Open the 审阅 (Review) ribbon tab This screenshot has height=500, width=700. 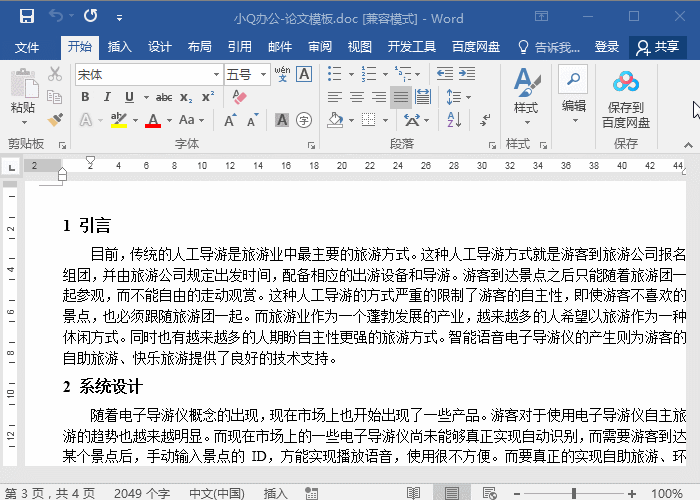click(x=320, y=47)
